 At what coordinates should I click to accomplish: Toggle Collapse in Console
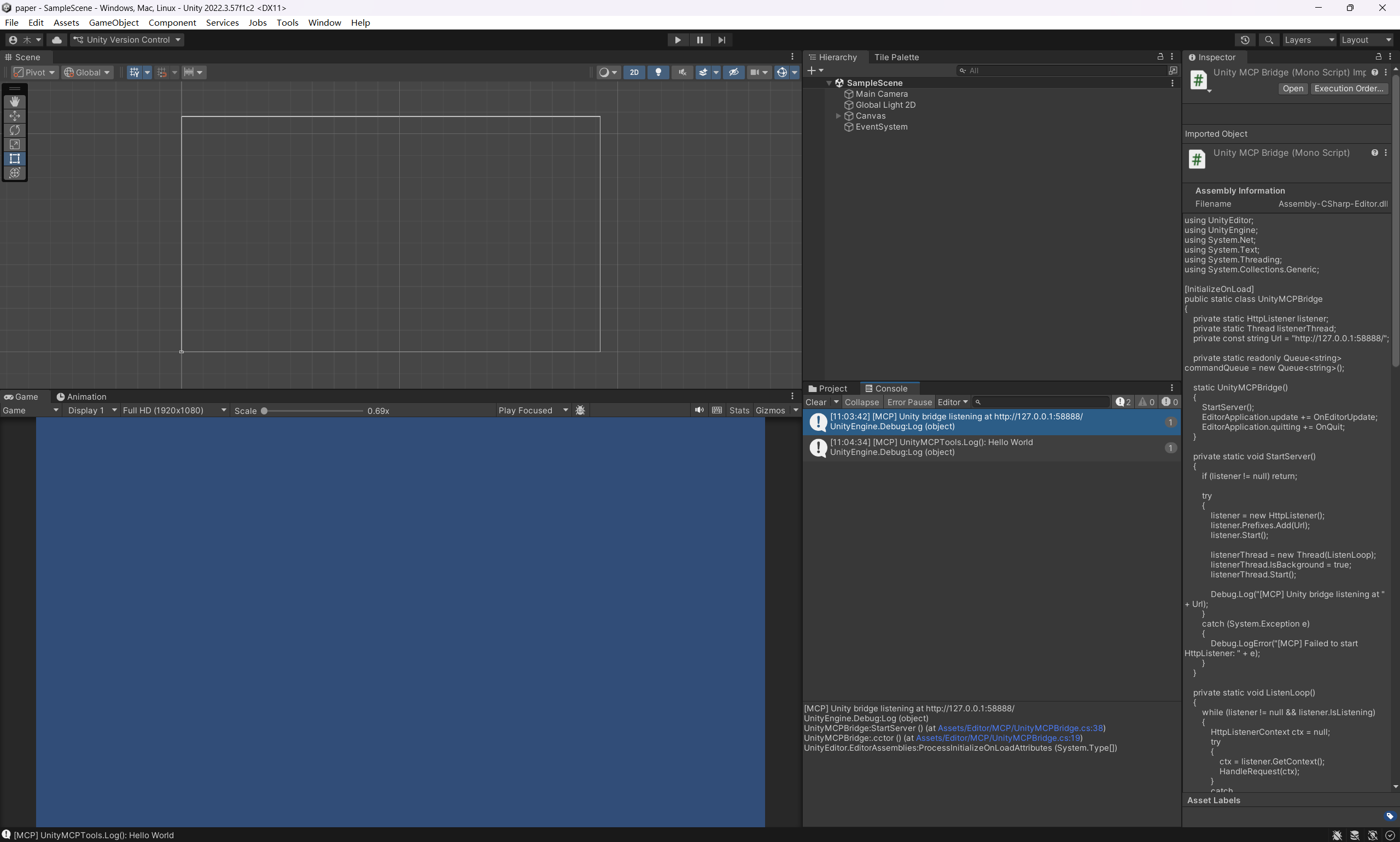point(861,402)
